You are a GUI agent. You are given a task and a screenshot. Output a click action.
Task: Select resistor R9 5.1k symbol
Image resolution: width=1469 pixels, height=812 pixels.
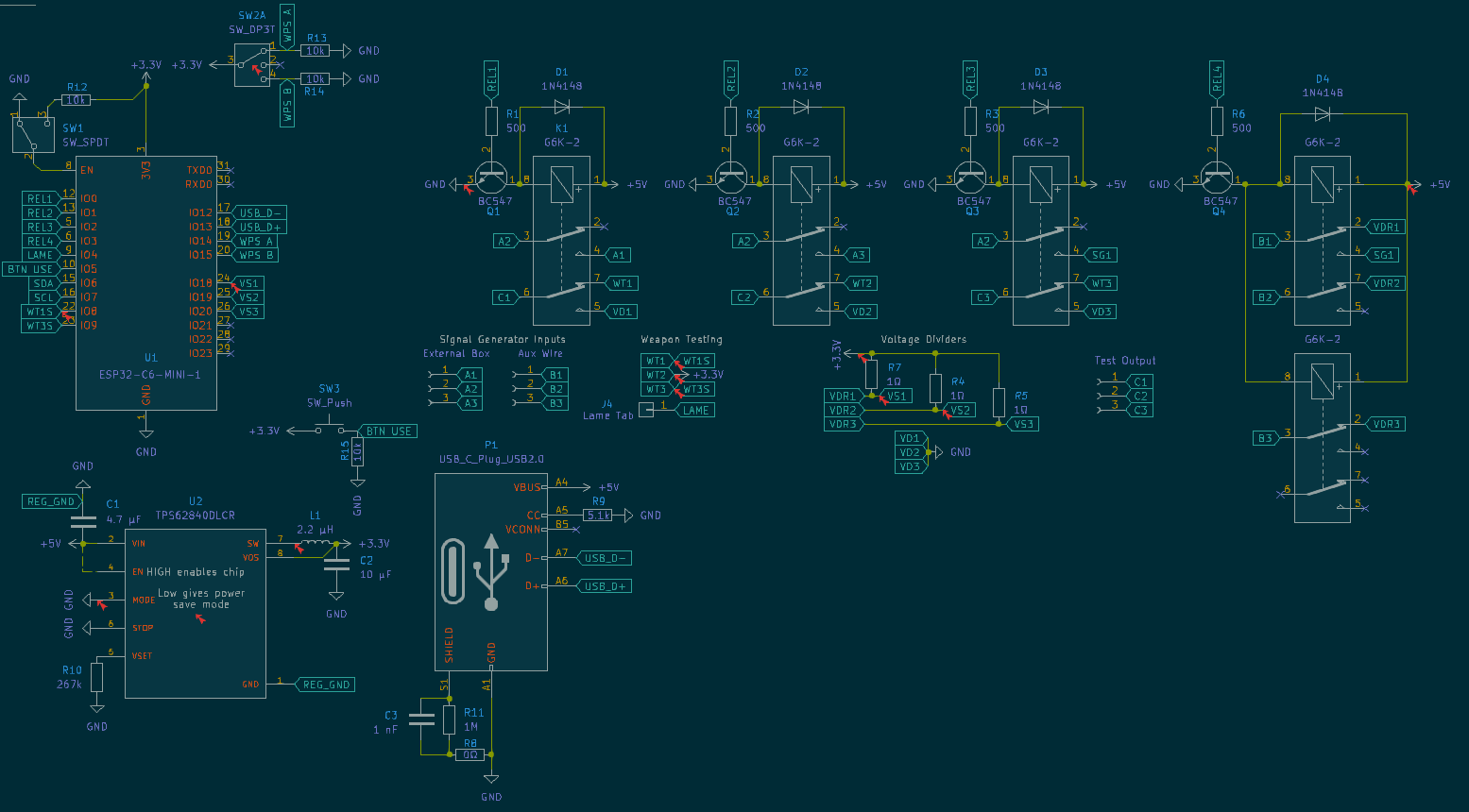click(x=597, y=516)
